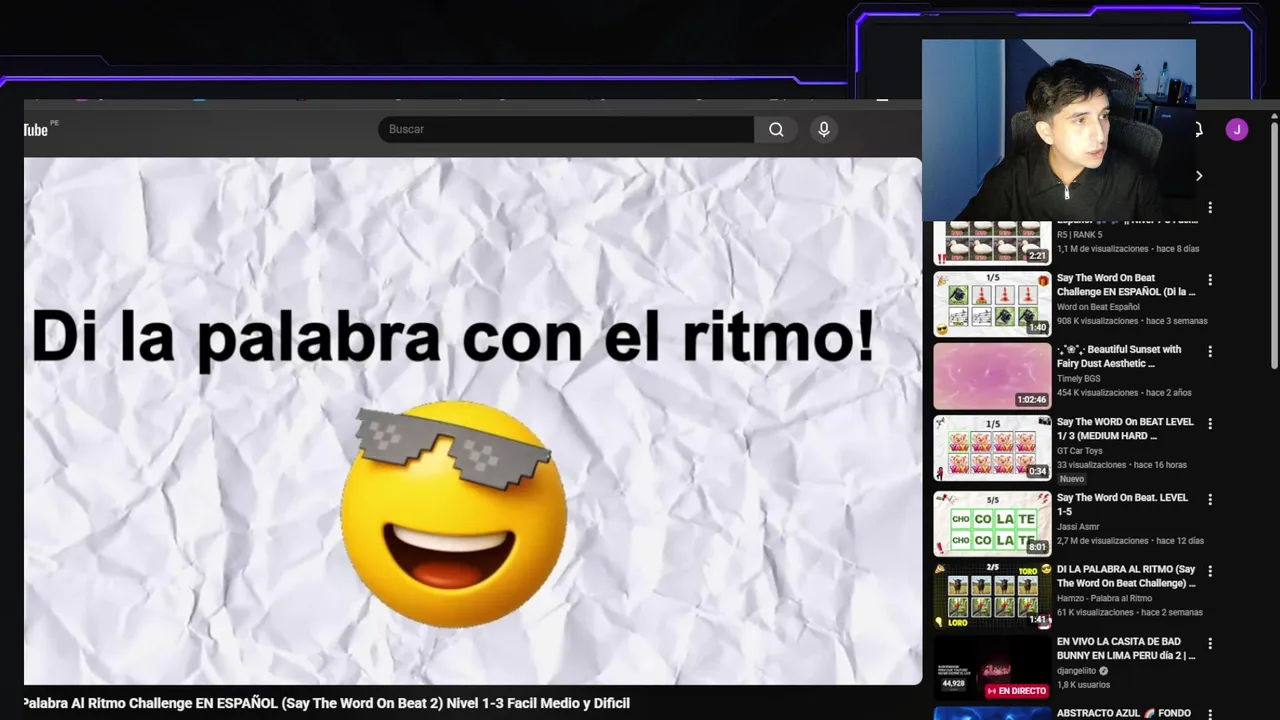Go to the Word on Beat Español channel
The width and height of the screenshot is (1280, 720).
(1098, 307)
